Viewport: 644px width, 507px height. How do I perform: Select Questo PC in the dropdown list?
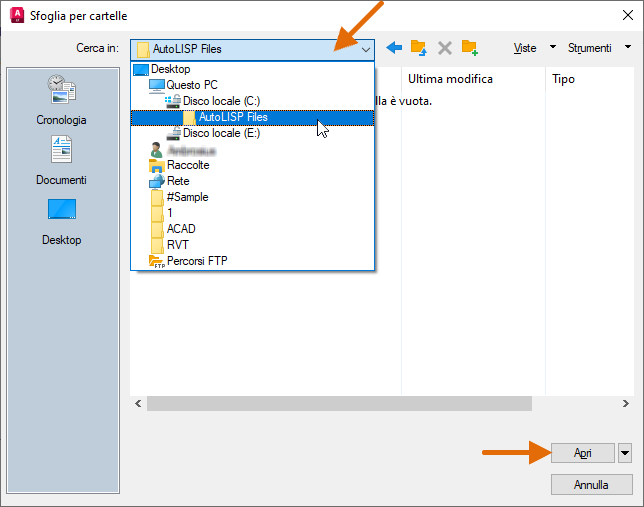pos(253,85)
